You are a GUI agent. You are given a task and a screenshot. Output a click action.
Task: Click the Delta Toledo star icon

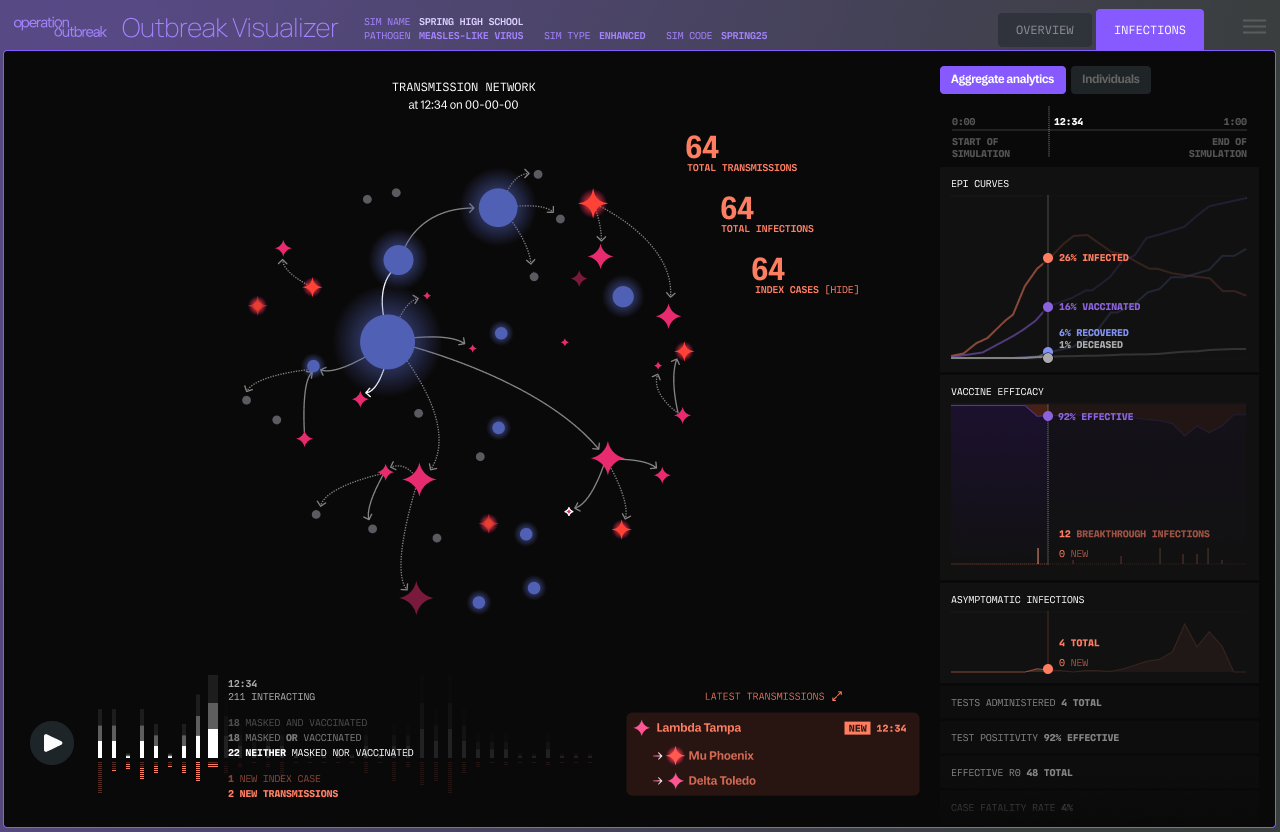(x=676, y=781)
